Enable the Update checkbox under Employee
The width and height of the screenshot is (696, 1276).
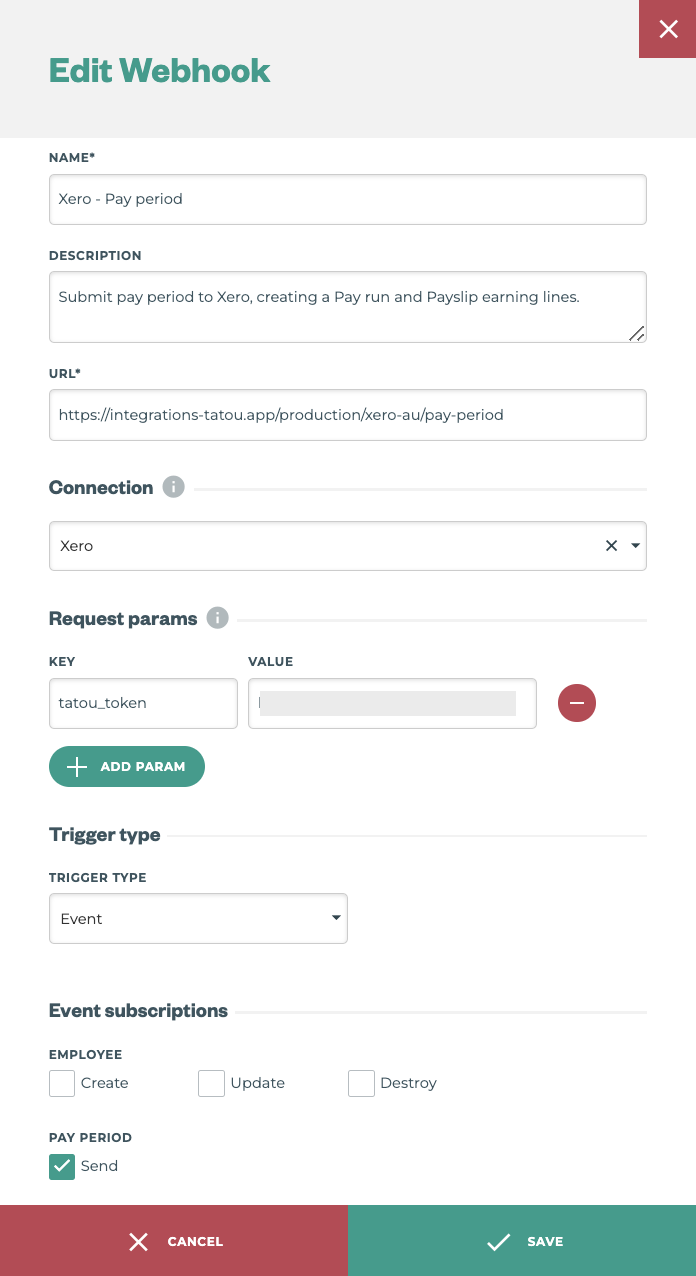211,1083
